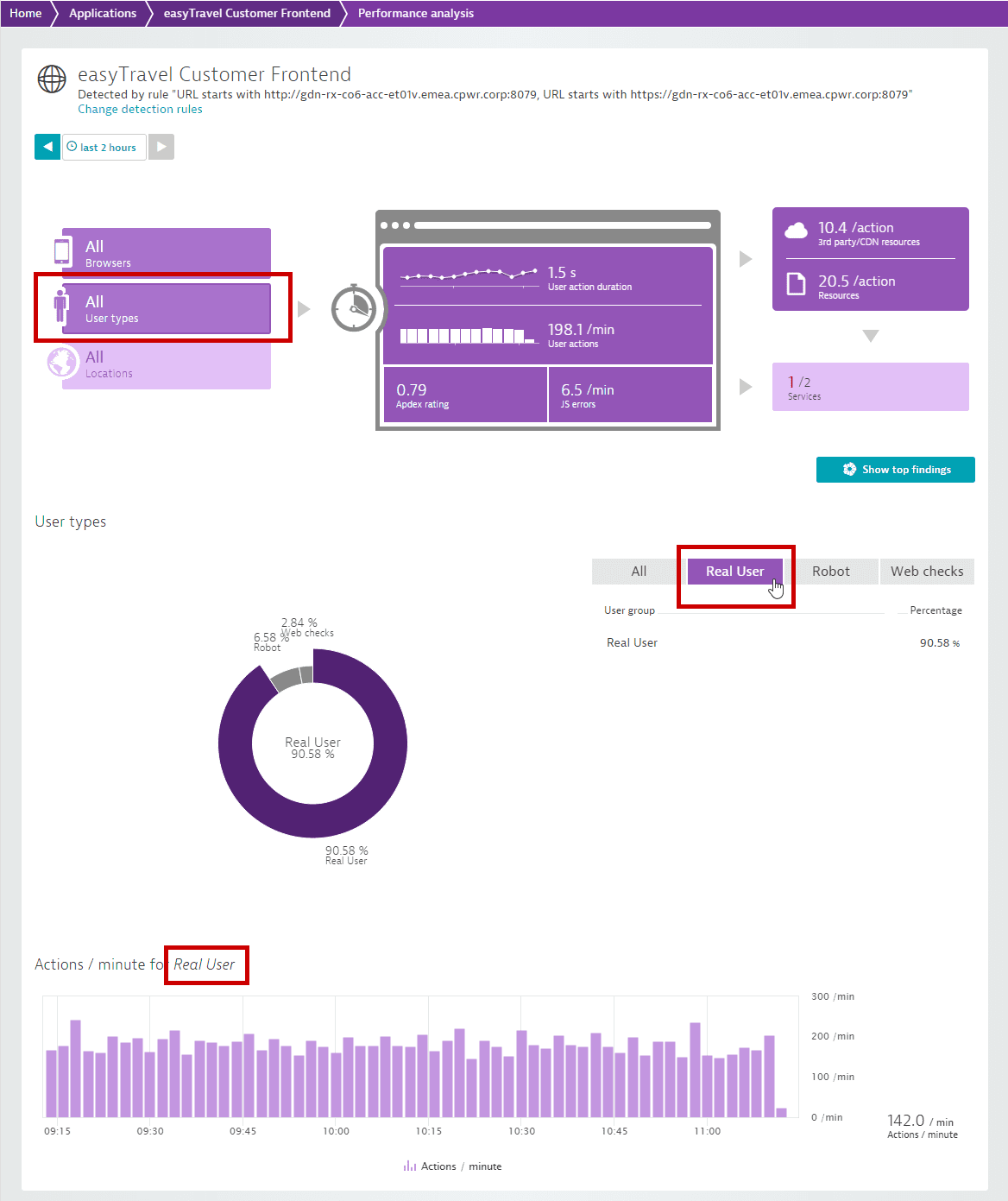
Task: Click the document Resources icon
Action: coord(796,284)
